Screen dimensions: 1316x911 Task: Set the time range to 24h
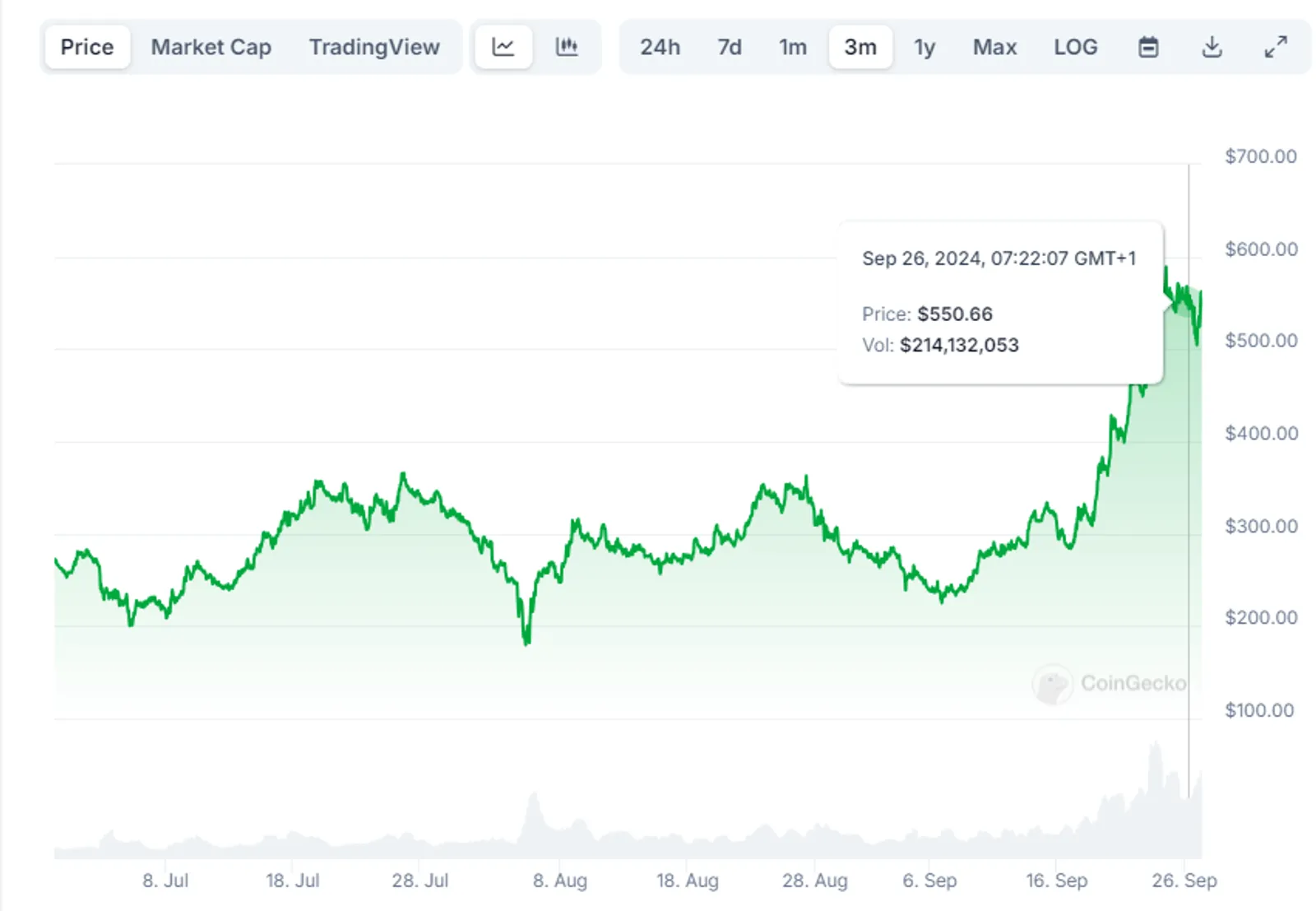click(x=660, y=47)
